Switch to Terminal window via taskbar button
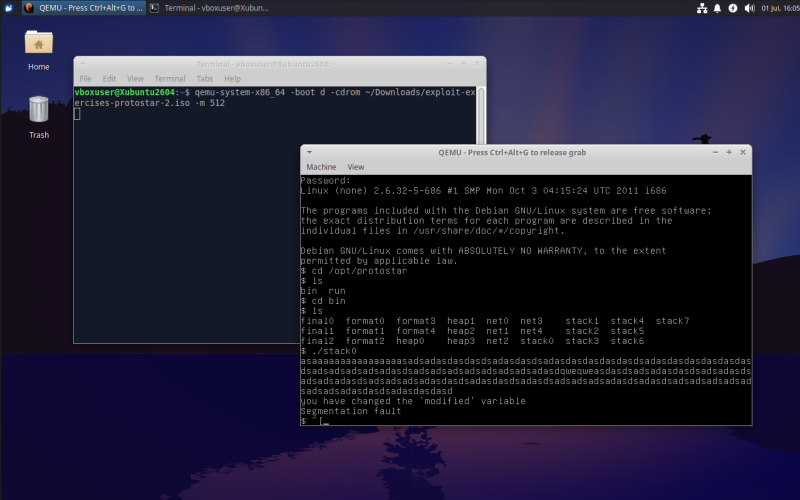The width and height of the screenshot is (800, 500). (x=210, y=8)
